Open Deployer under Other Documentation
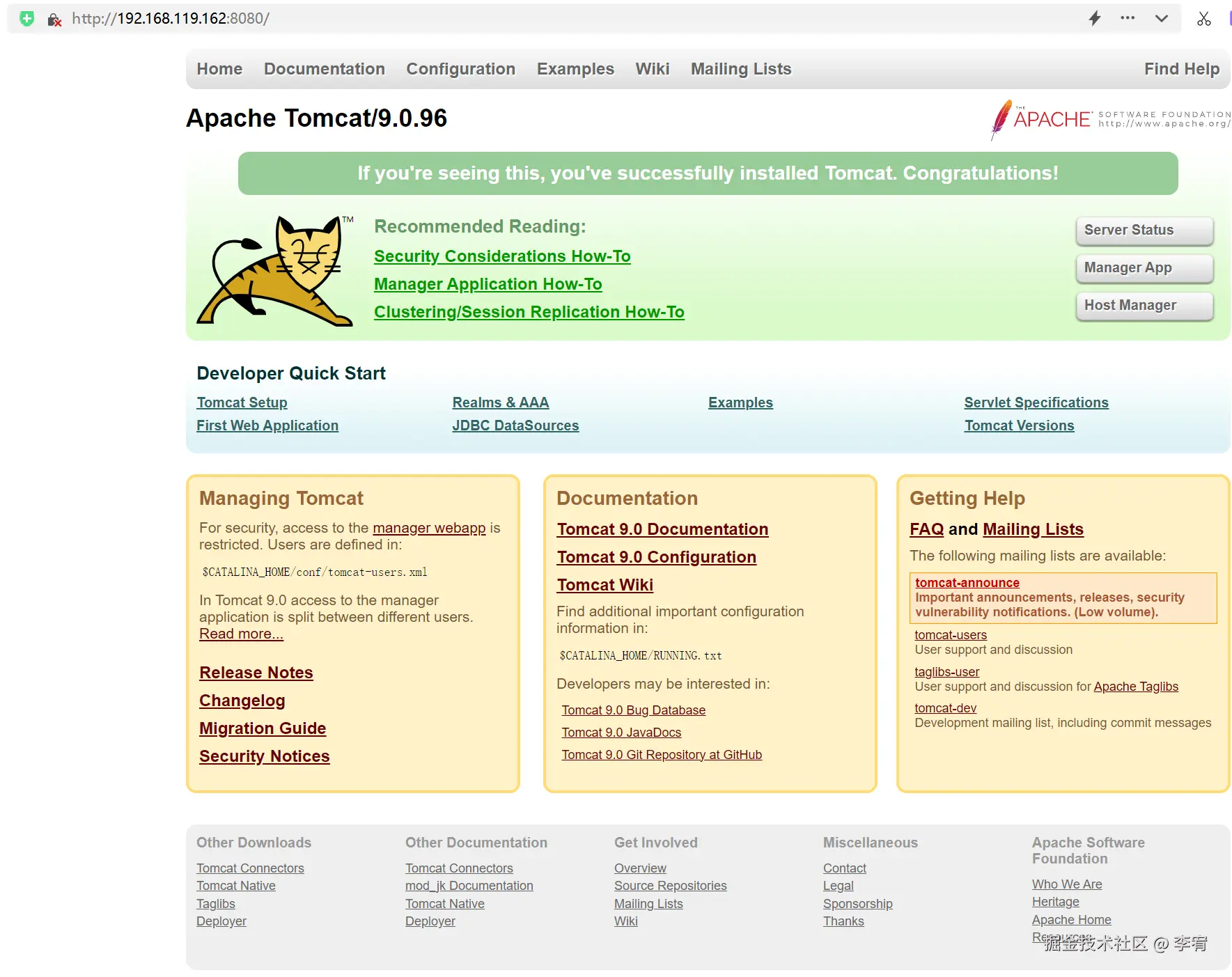This screenshot has height=977, width=1232. (430, 921)
